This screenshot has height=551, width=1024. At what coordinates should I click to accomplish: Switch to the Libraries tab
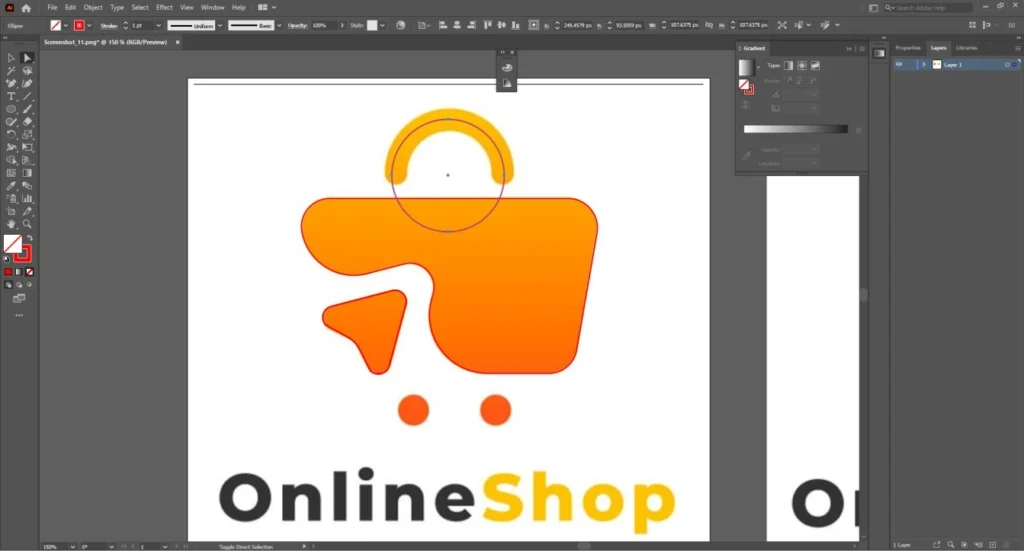click(x=967, y=48)
